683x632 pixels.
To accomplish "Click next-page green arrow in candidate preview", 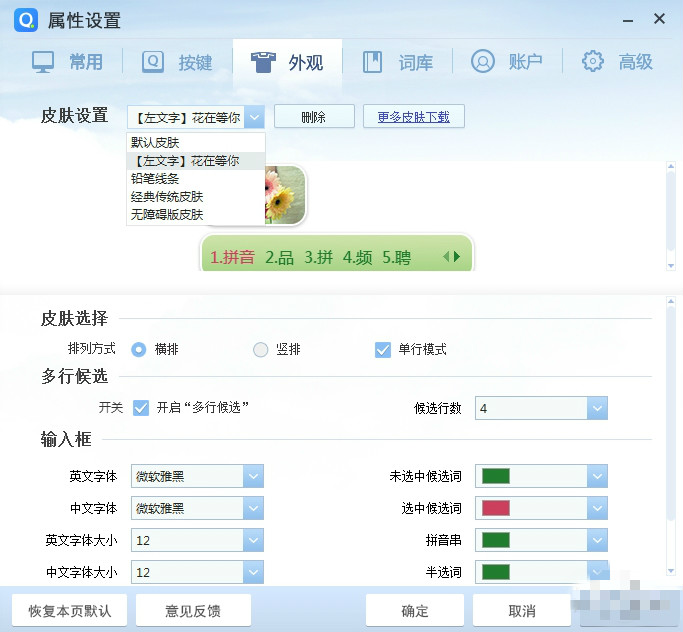I will 456,257.
